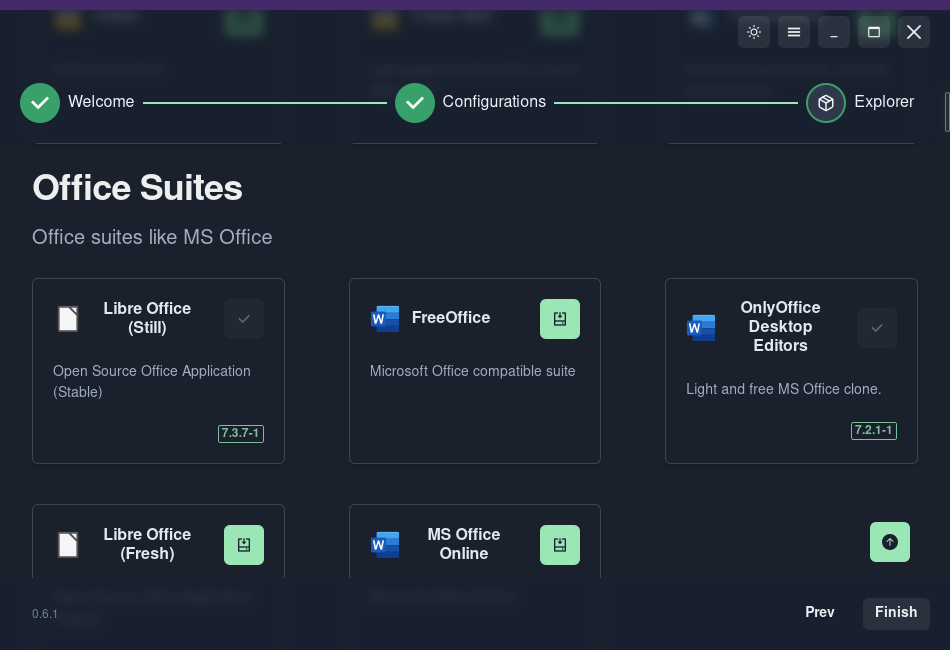Install MS Office Online
This screenshot has height=650, width=950.
click(560, 545)
